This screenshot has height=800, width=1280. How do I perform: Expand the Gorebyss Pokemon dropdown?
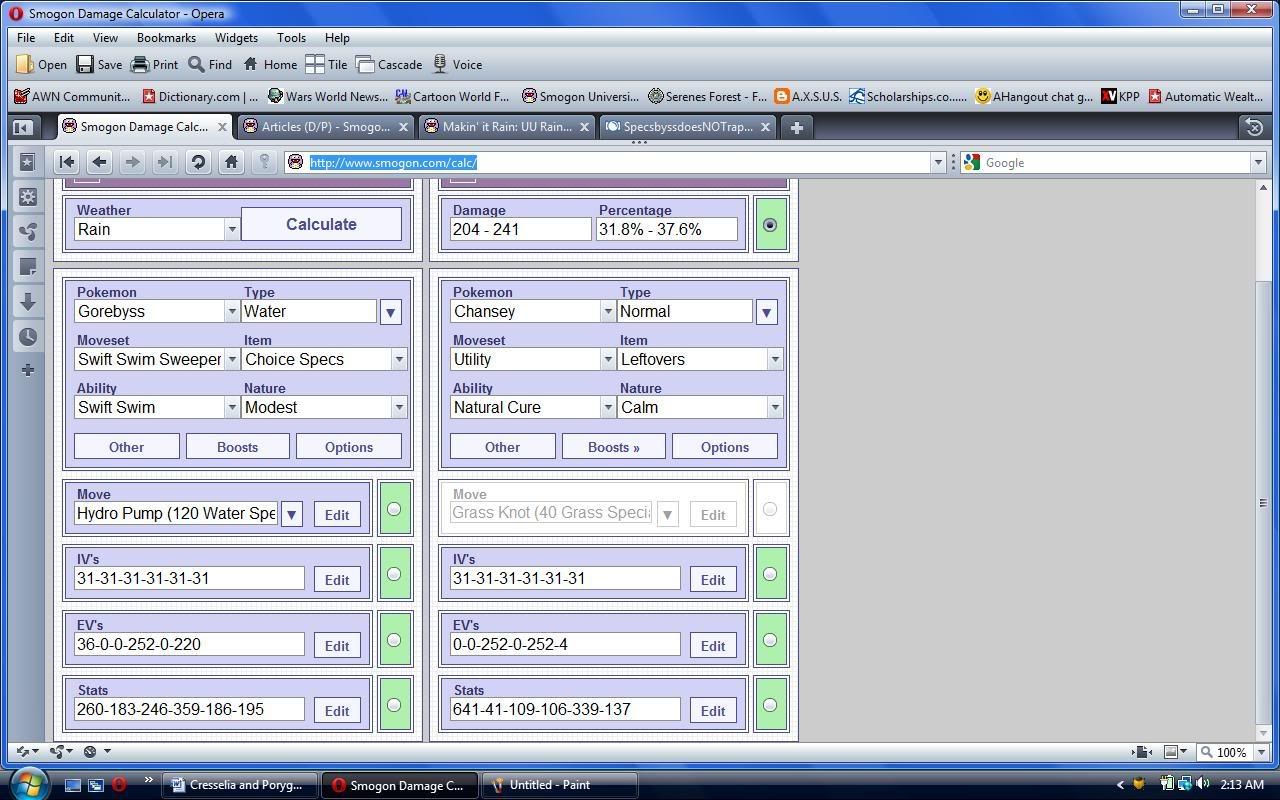[231, 311]
